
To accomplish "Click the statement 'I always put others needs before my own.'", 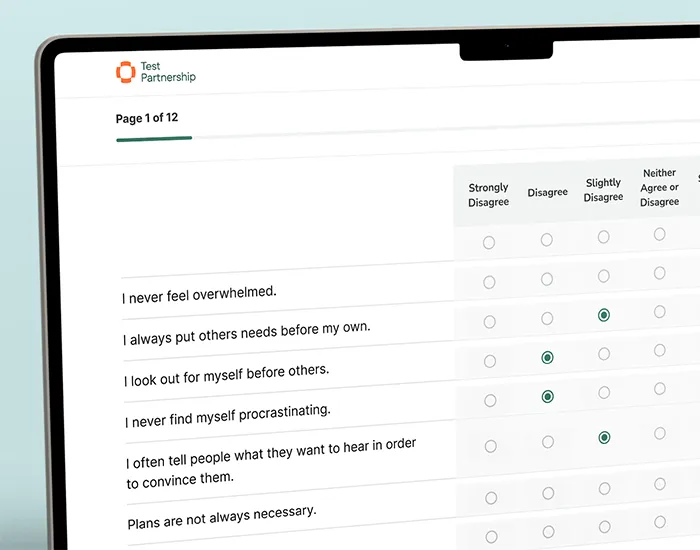I will (x=246, y=333).
